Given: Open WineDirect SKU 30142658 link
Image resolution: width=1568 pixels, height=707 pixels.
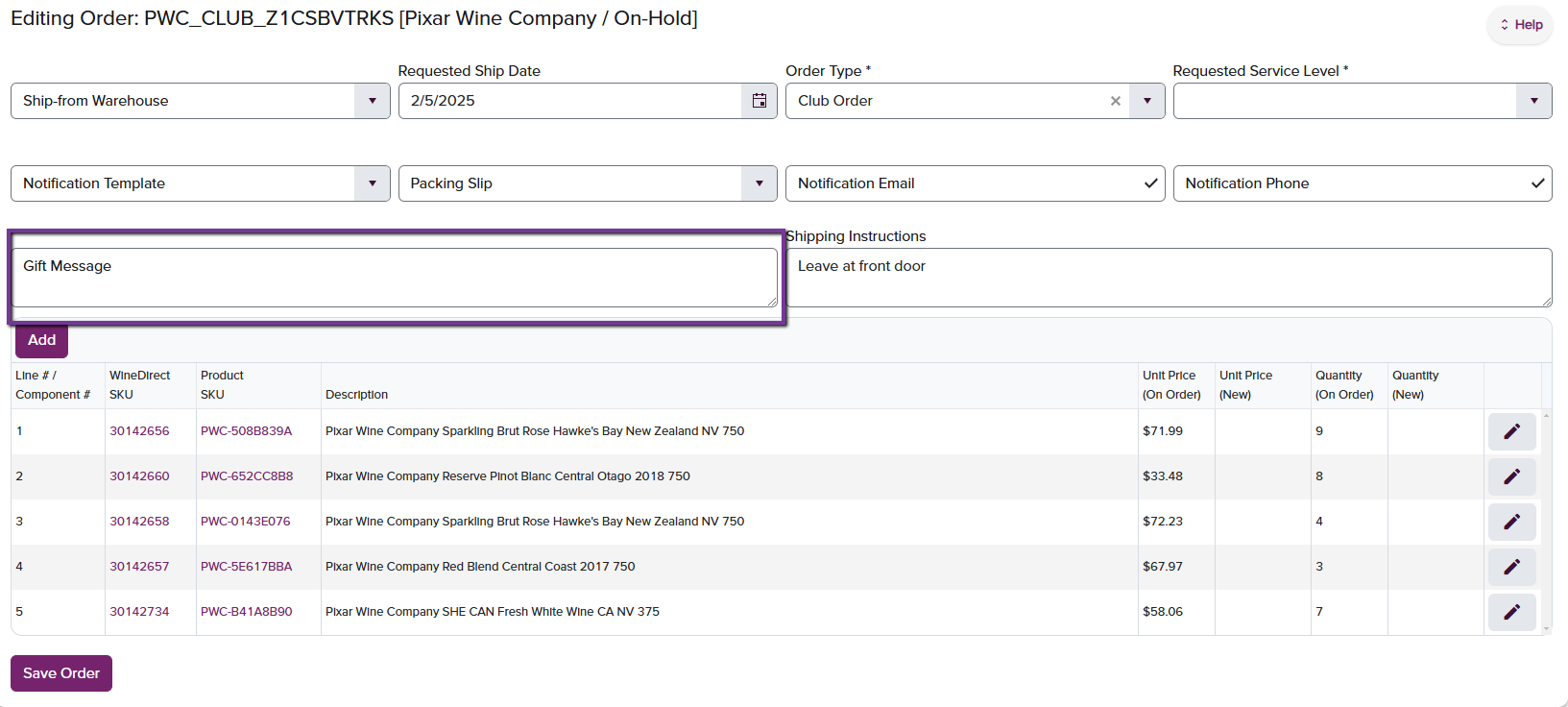Looking at the screenshot, I should [139, 522].
